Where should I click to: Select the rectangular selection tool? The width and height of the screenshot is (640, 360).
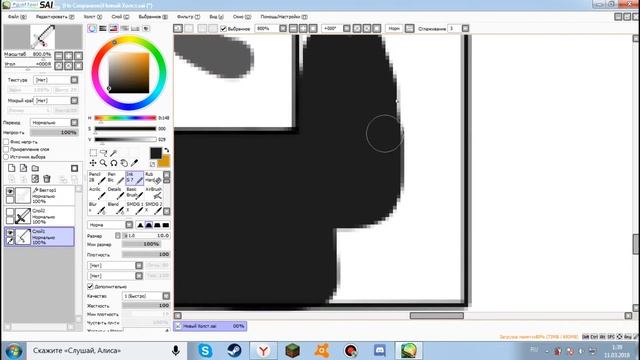93,153
